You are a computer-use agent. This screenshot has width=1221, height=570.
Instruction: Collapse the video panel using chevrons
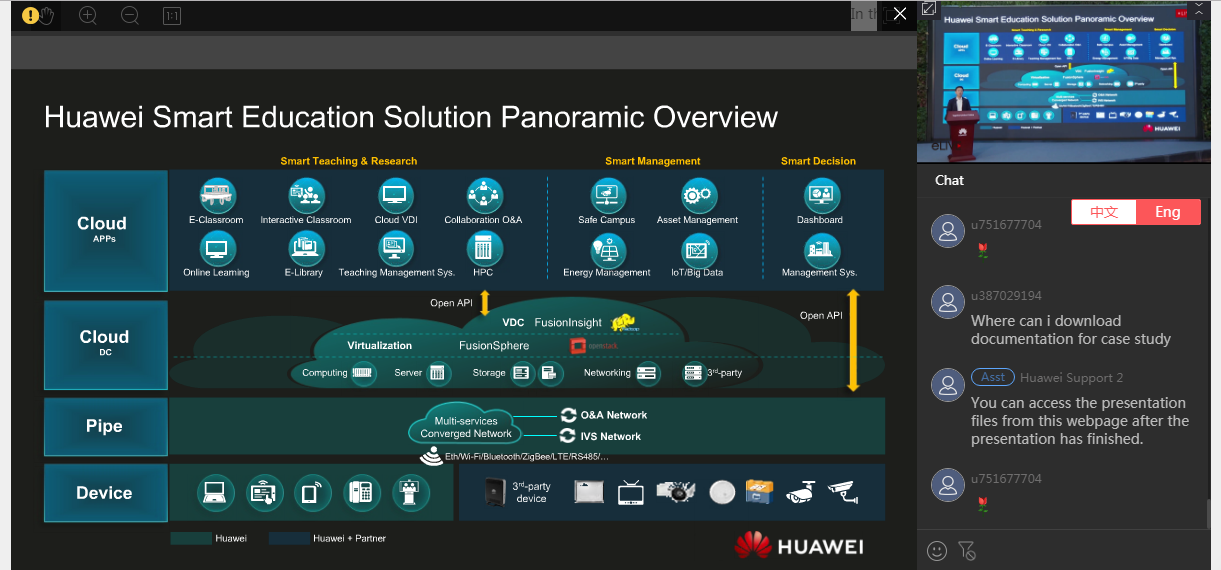click(x=1199, y=7)
